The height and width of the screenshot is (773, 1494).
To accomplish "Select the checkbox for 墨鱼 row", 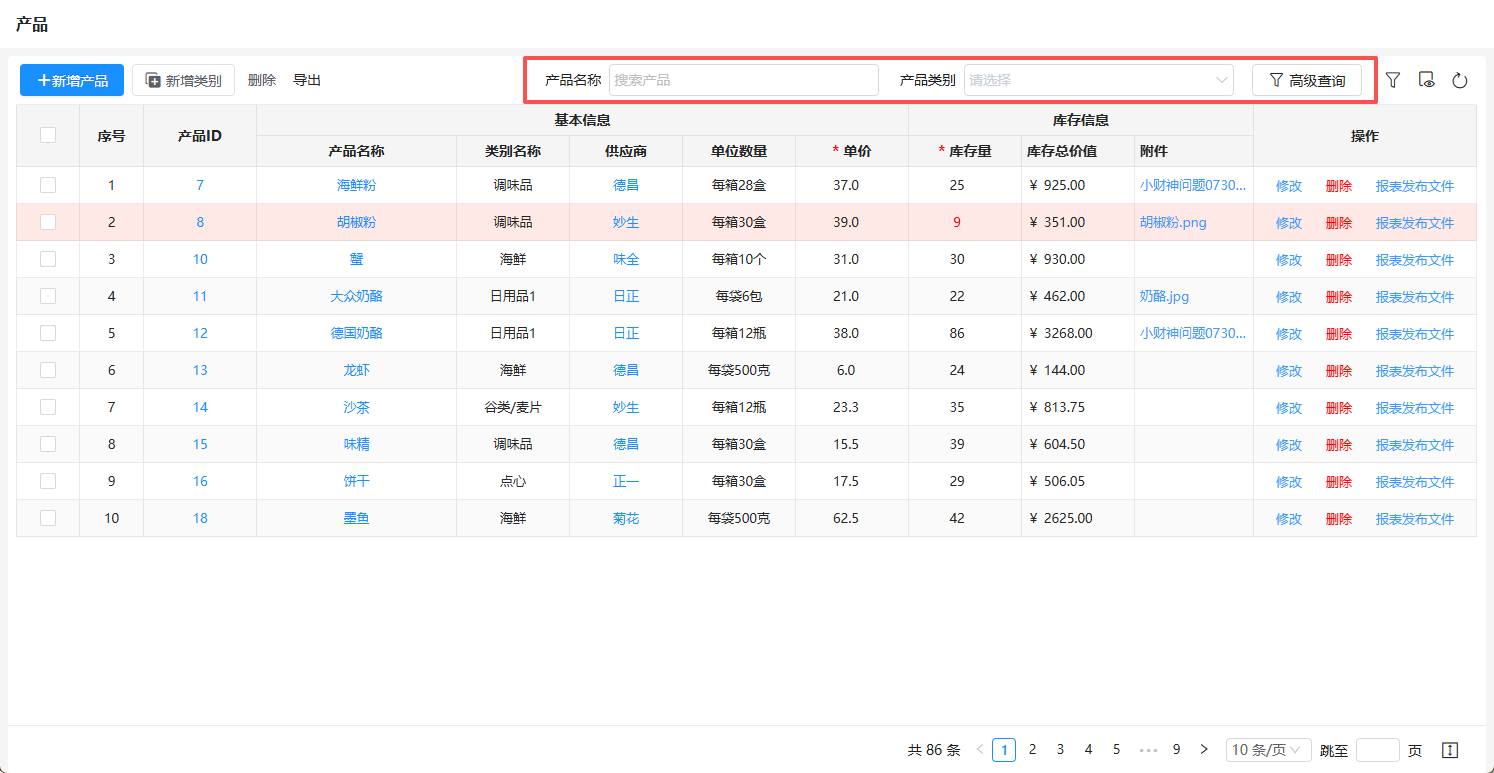I will click(x=48, y=518).
